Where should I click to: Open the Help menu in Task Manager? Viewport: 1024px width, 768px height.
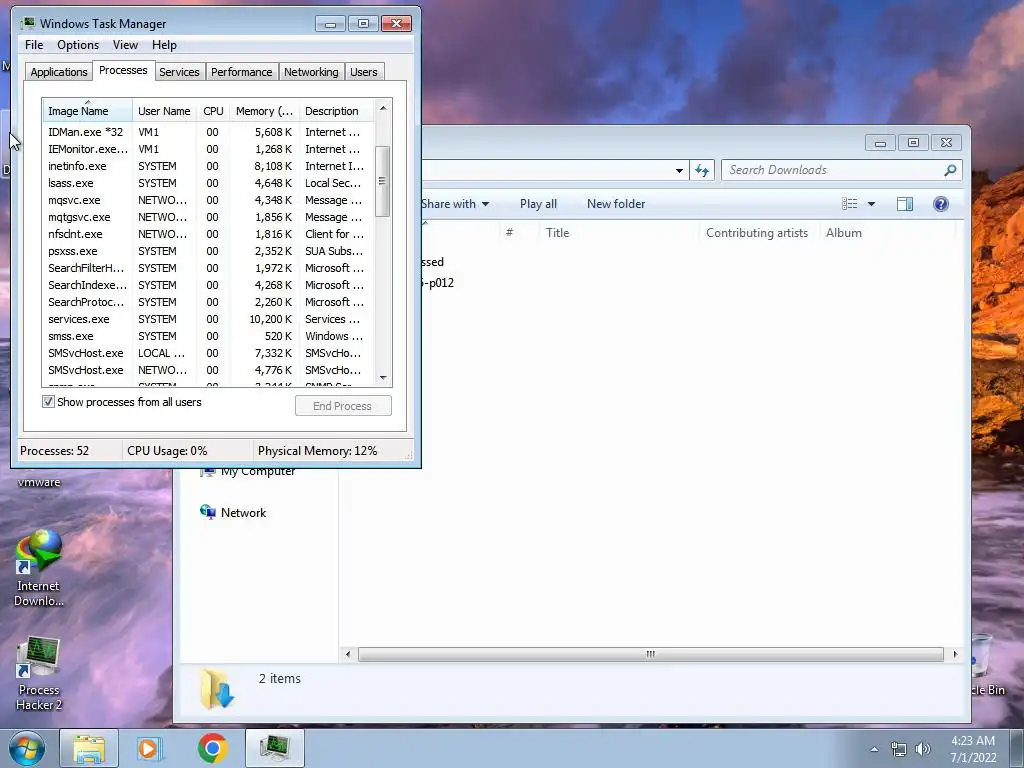tap(165, 44)
